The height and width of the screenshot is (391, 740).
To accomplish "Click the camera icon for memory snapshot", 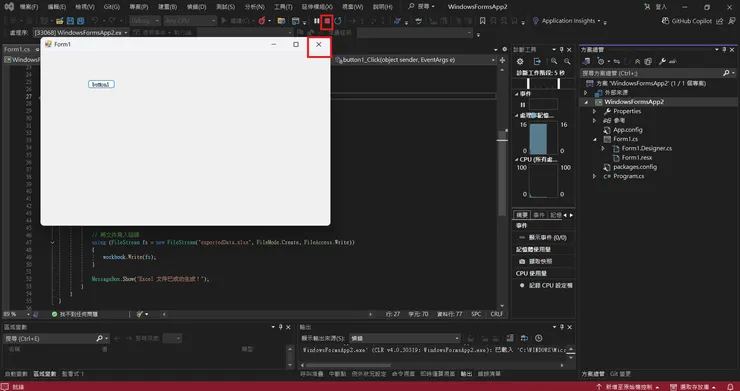I will [522, 261].
